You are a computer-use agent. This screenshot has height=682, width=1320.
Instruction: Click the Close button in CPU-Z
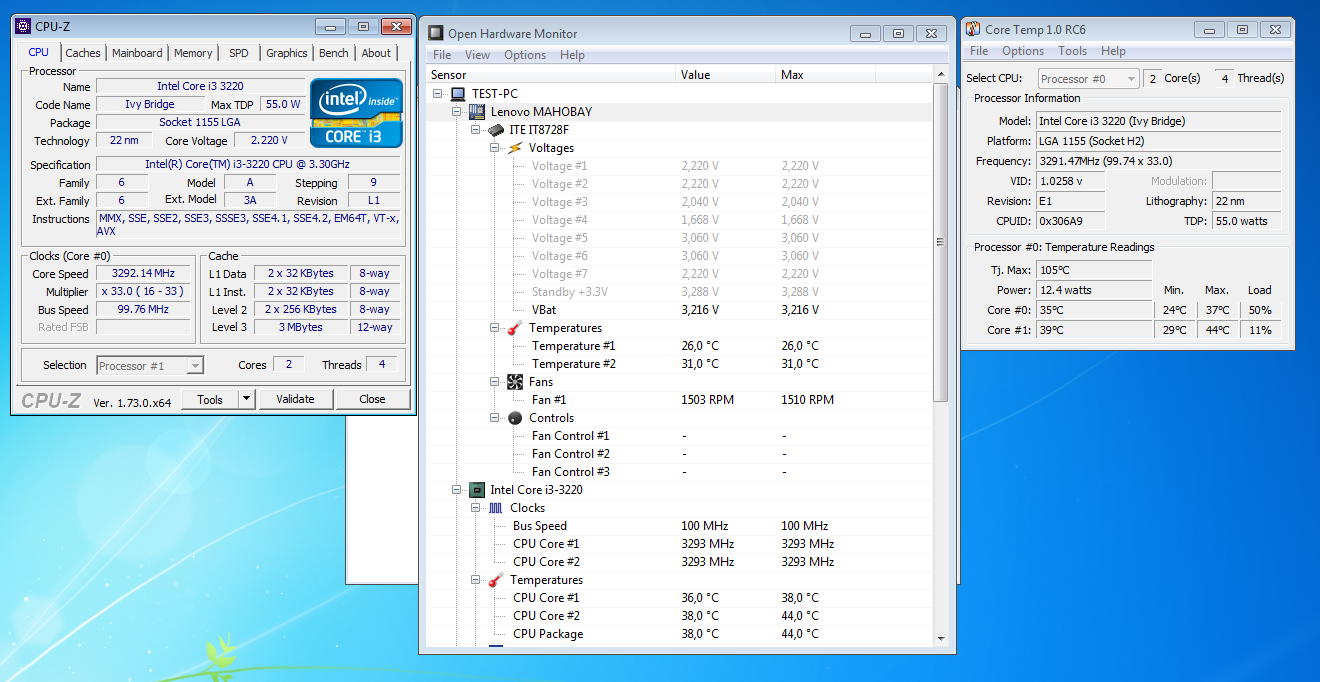coord(372,399)
